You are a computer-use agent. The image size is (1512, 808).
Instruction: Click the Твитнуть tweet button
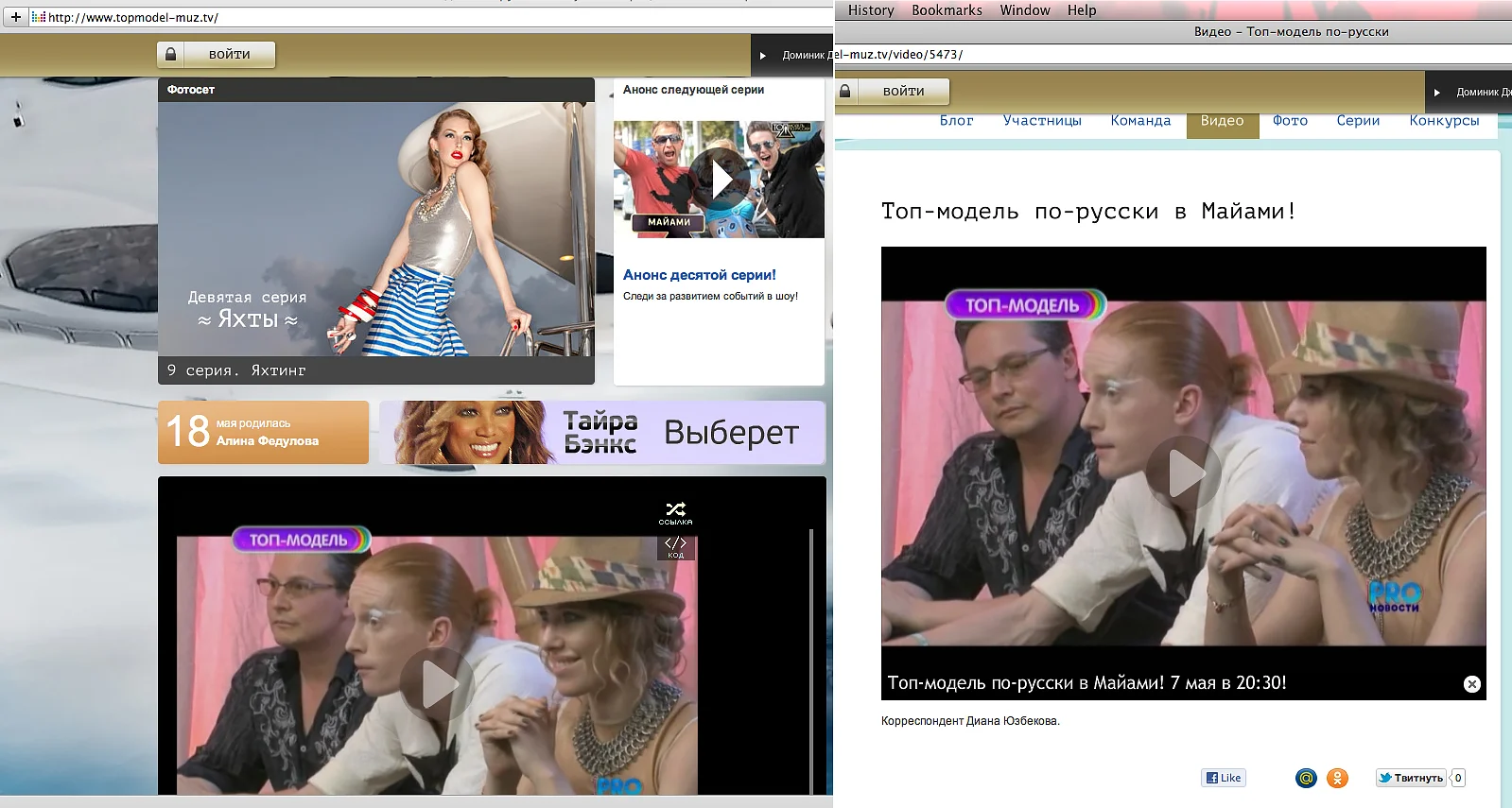click(x=1411, y=778)
